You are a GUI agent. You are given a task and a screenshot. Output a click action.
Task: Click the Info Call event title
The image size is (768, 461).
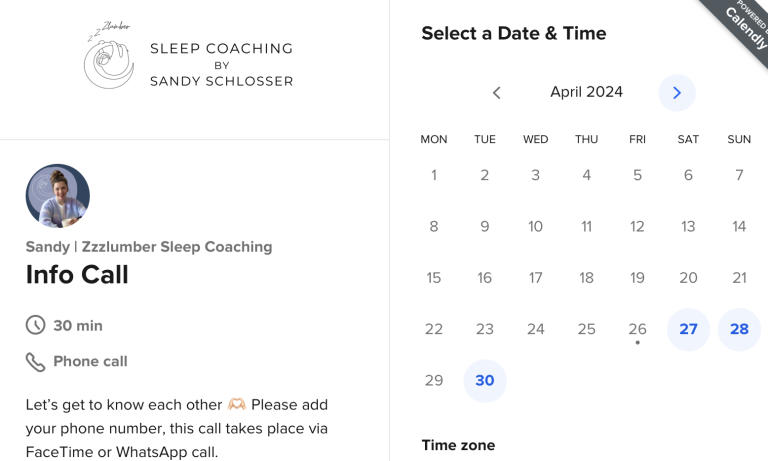(77, 274)
